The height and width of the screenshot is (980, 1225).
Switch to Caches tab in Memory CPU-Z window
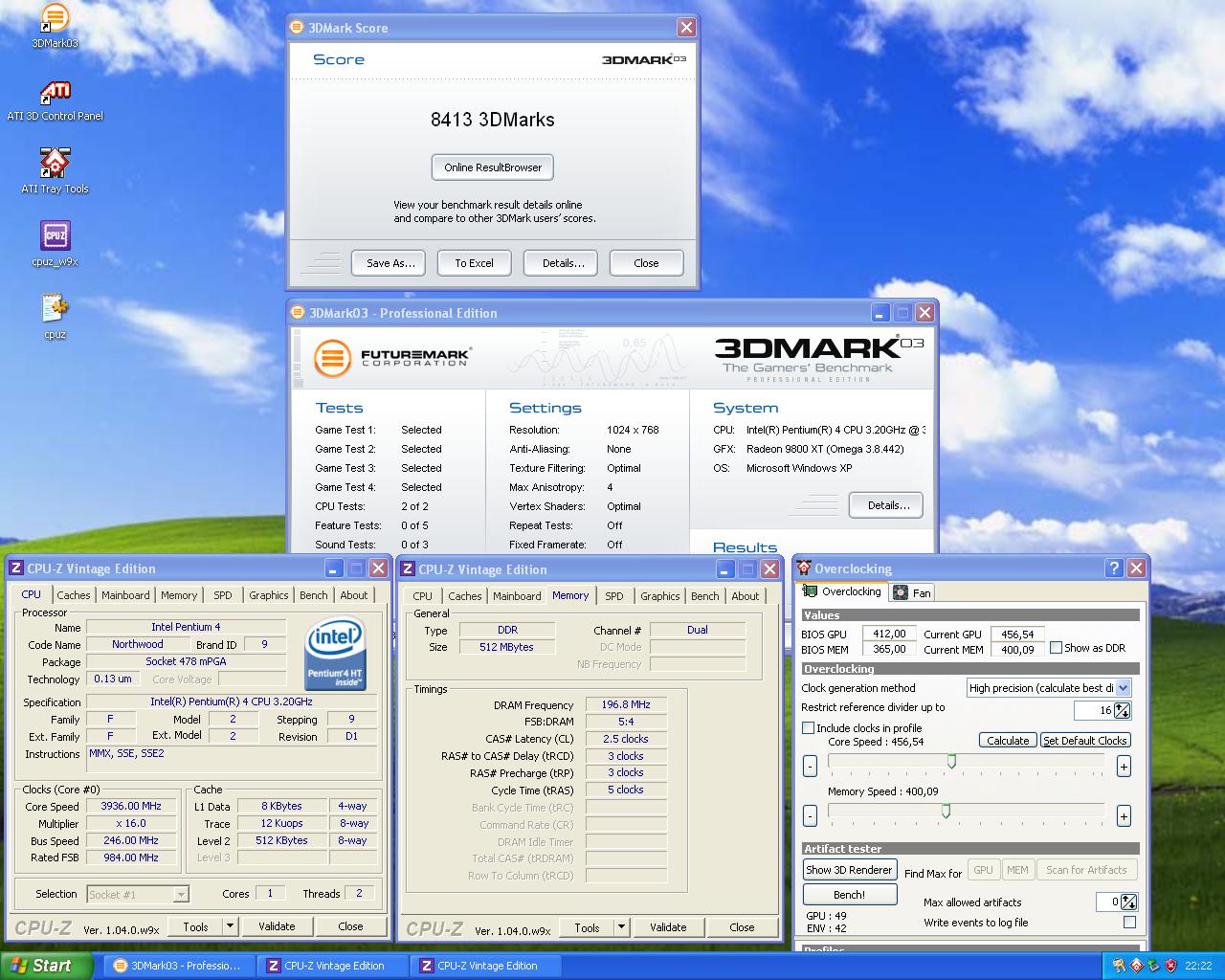click(x=465, y=596)
